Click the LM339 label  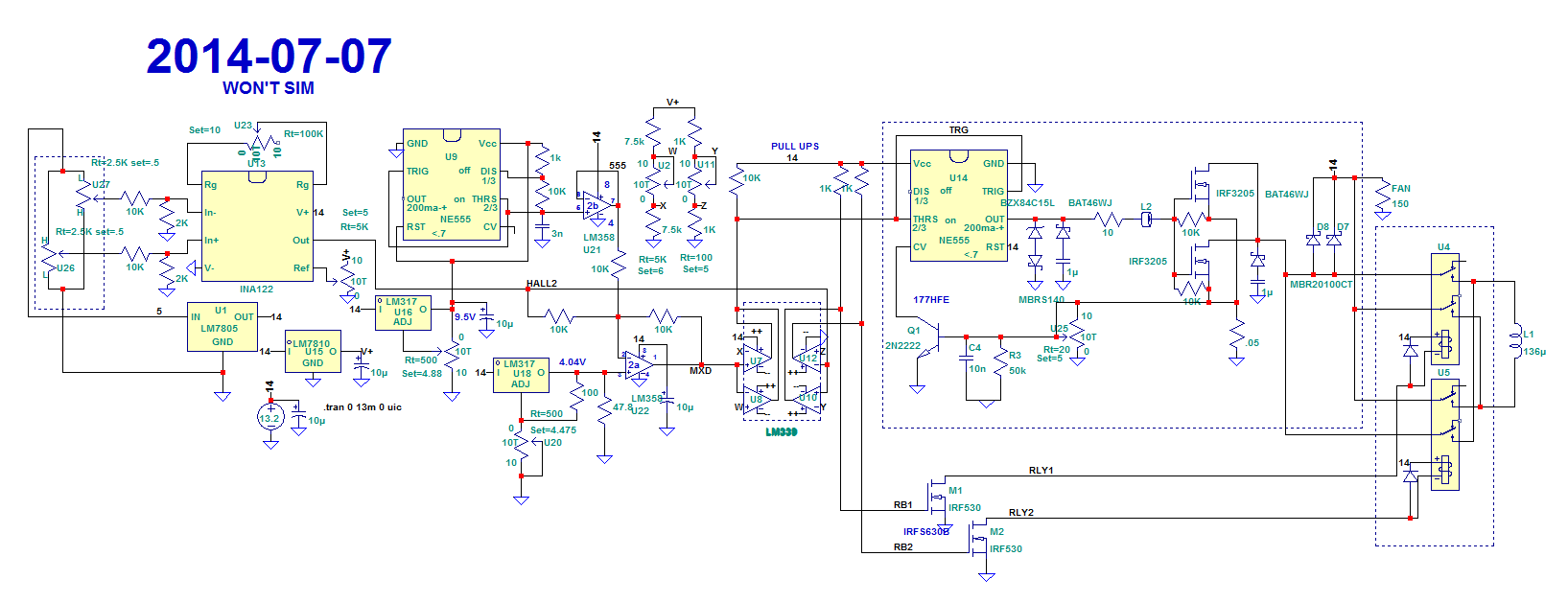pyautogui.click(x=782, y=432)
